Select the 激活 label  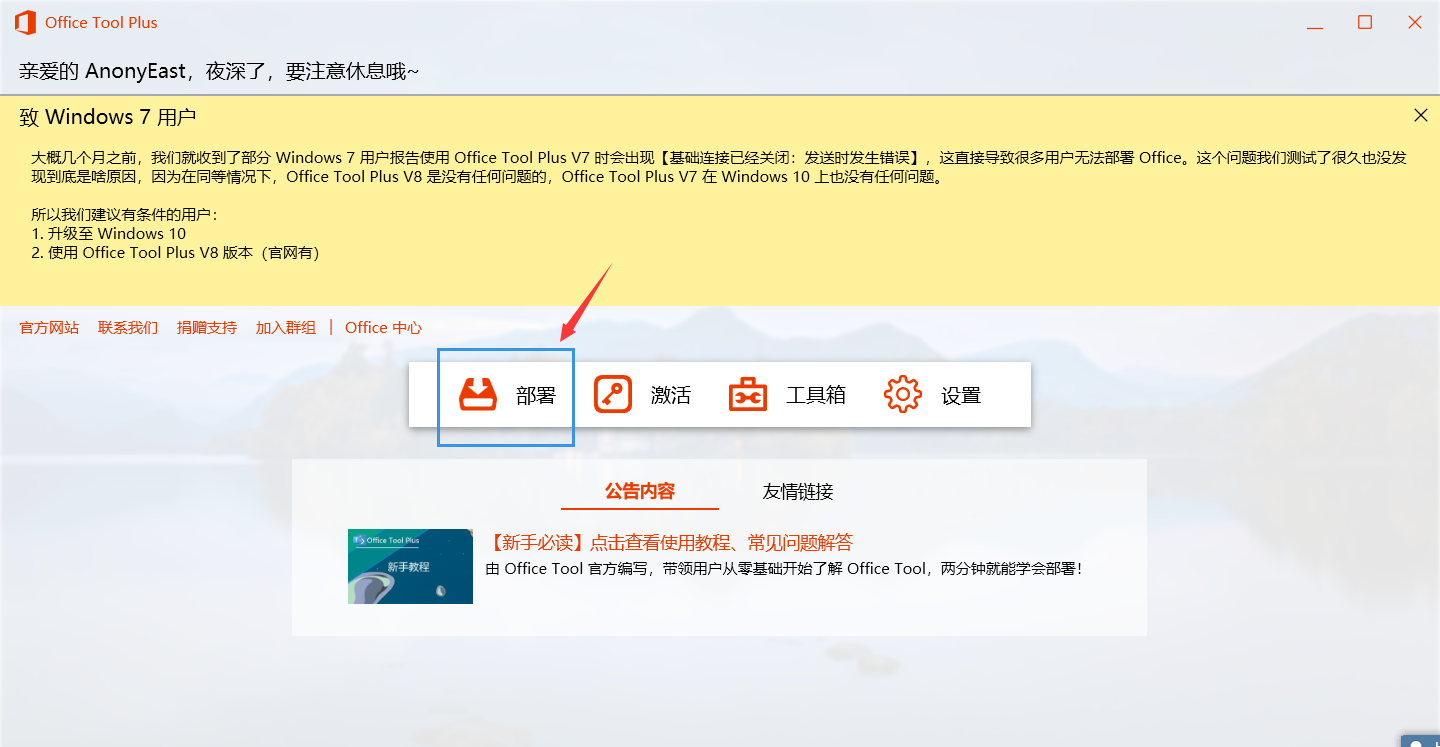tap(671, 395)
